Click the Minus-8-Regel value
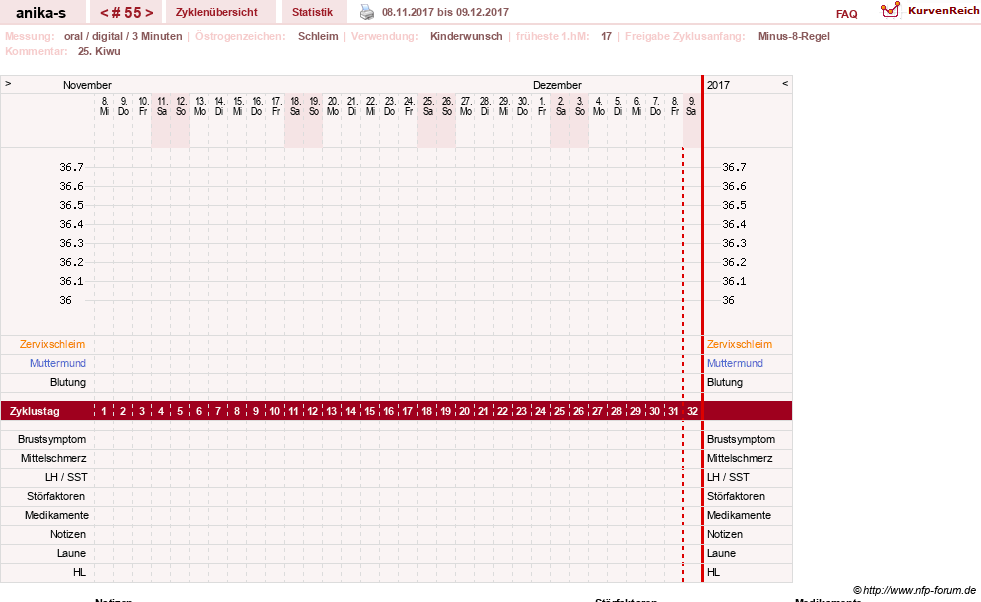The height and width of the screenshot is (602, 981). [793, 36]
